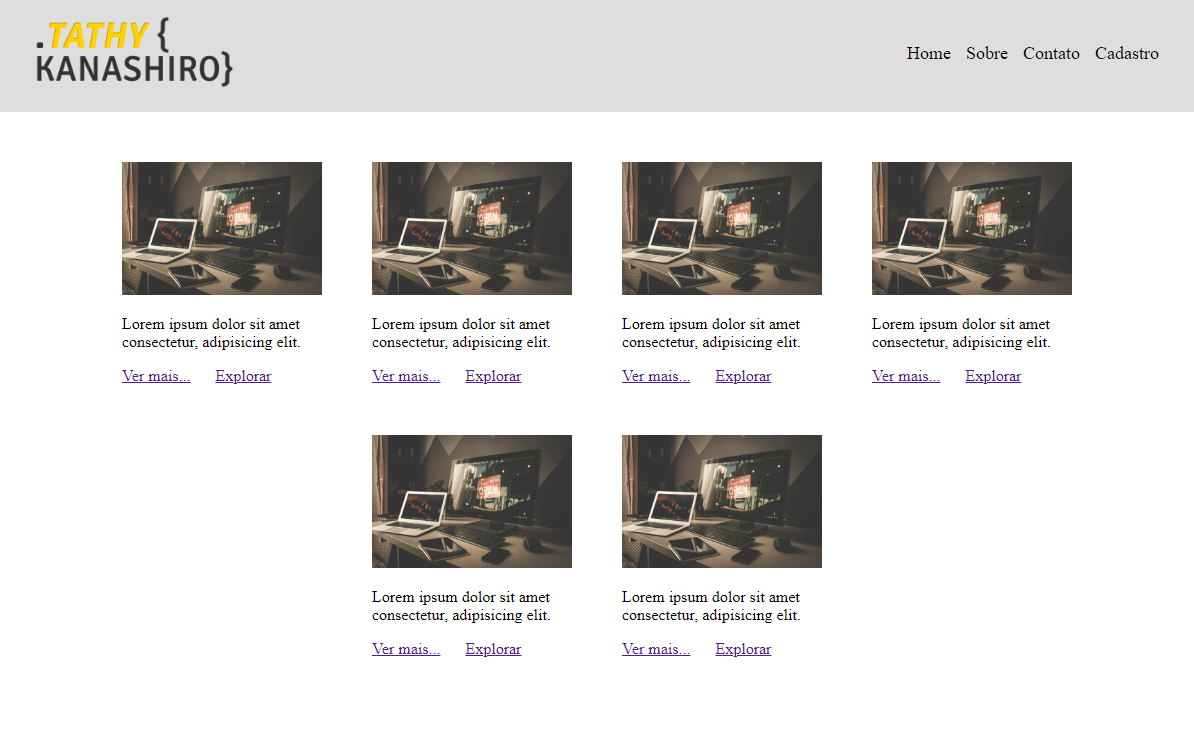Screen dimensions: 1194x755
Task: Select the bottom-right card's photo
Action: pyautogui.click(x=721, y=501)
